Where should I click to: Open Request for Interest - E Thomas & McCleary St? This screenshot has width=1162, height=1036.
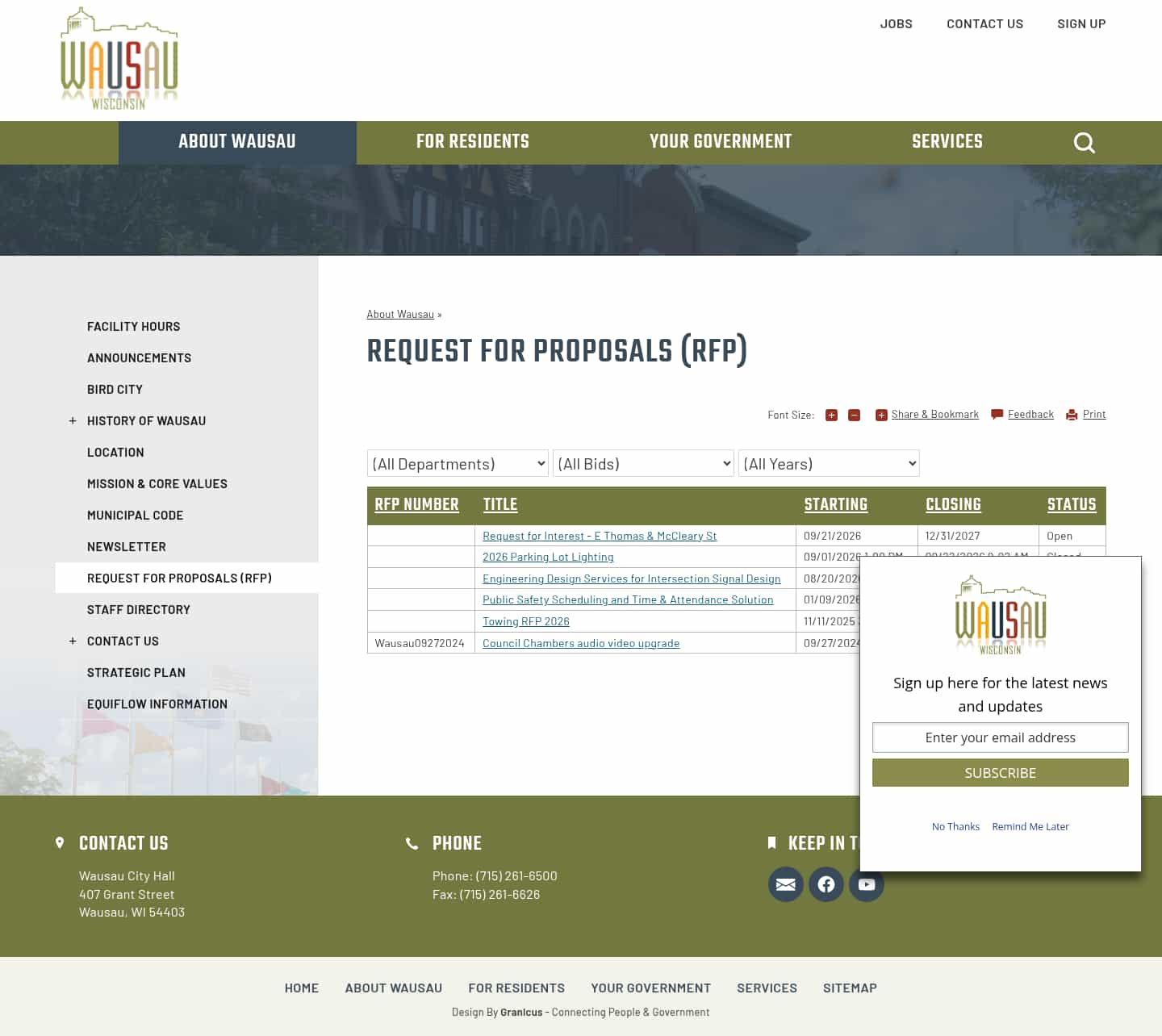(600, 536)
